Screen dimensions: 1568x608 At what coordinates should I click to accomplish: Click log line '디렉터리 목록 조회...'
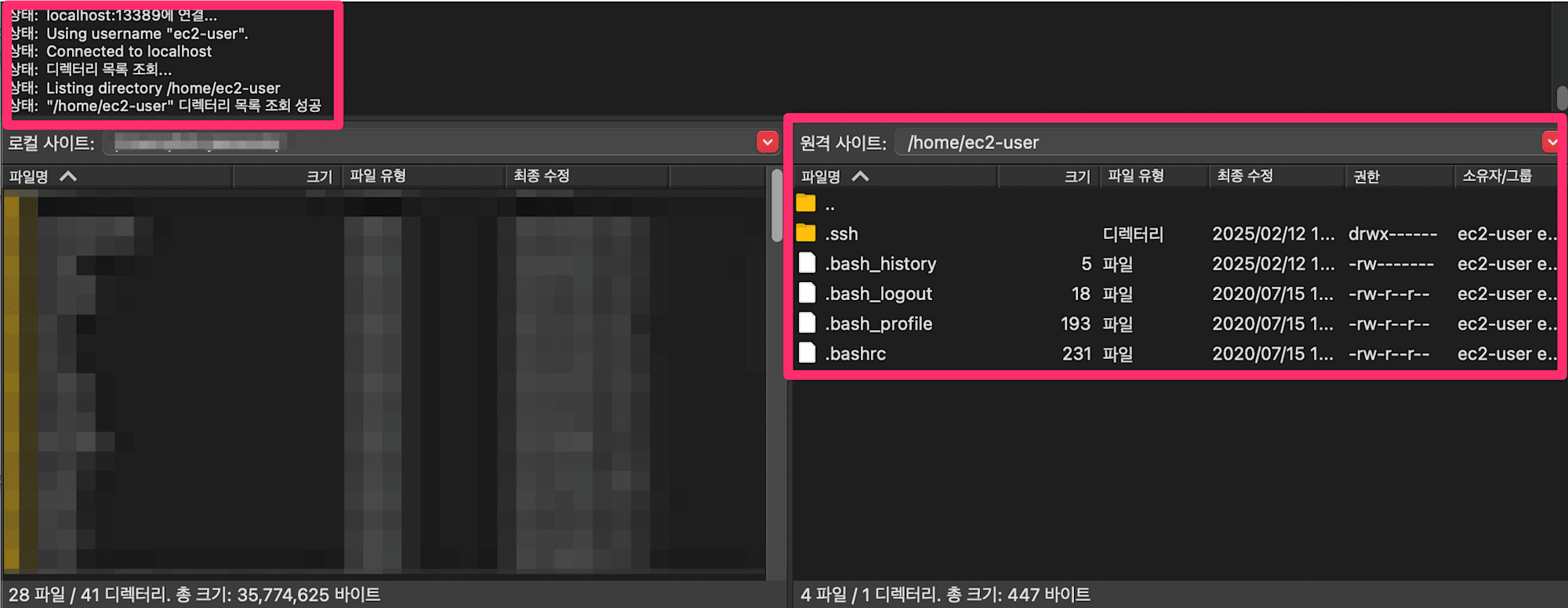click(109, 70)
